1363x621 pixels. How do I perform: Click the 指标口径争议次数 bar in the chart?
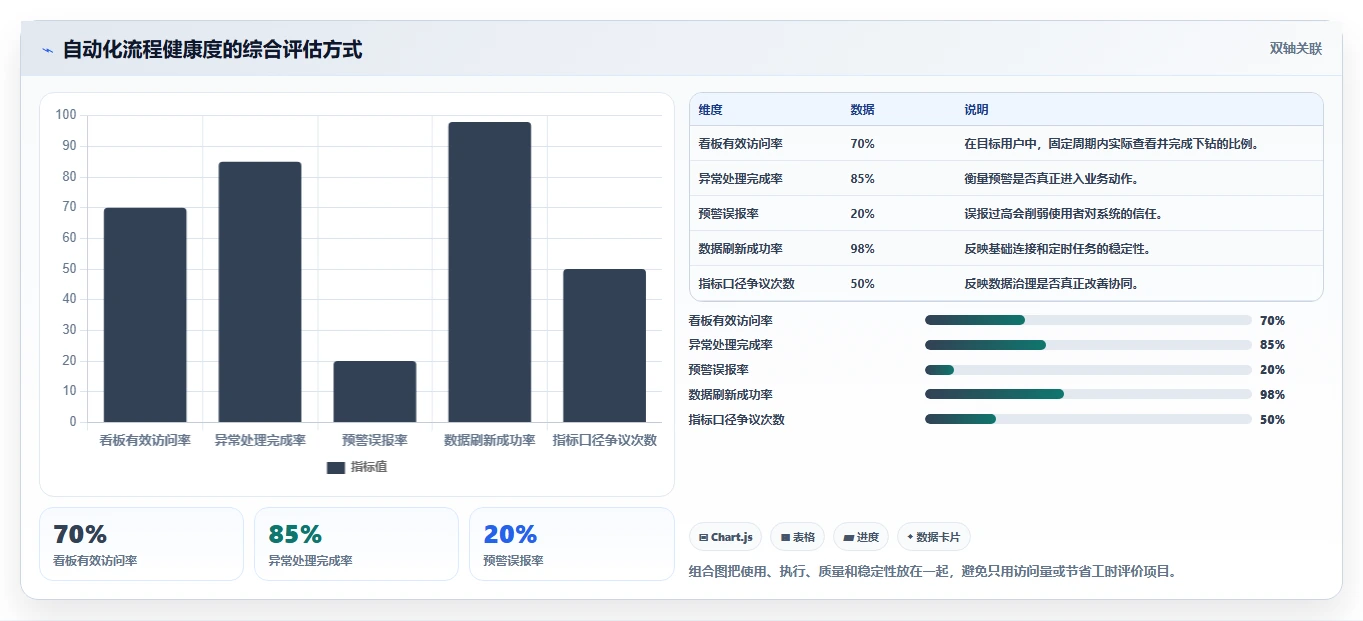[604, 345]
